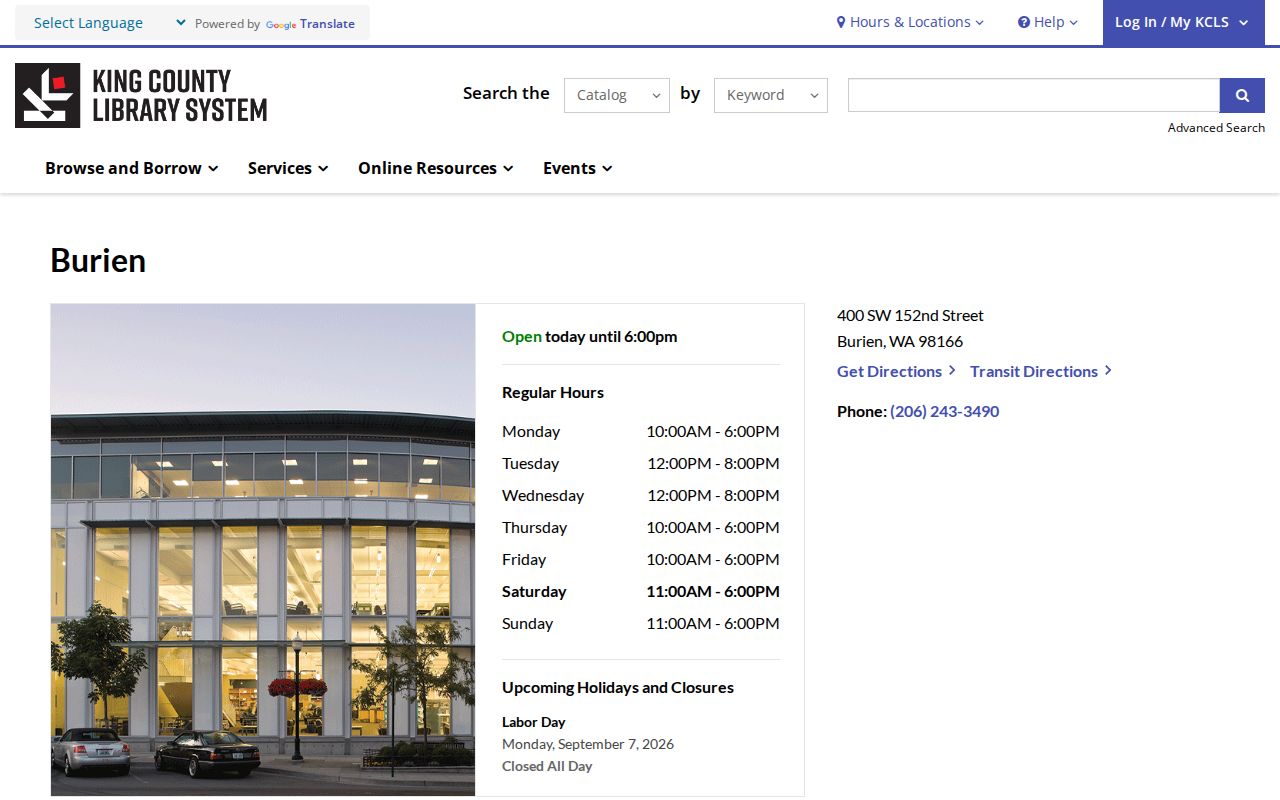Click the Burien library building photo
Viewport: 1280px width, 800px height.
(x=263, y=550)
